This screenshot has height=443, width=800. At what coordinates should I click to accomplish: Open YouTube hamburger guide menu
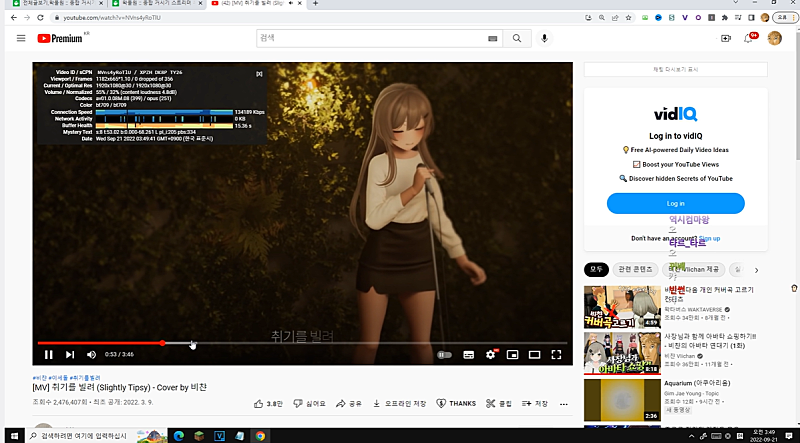point(21,38)
